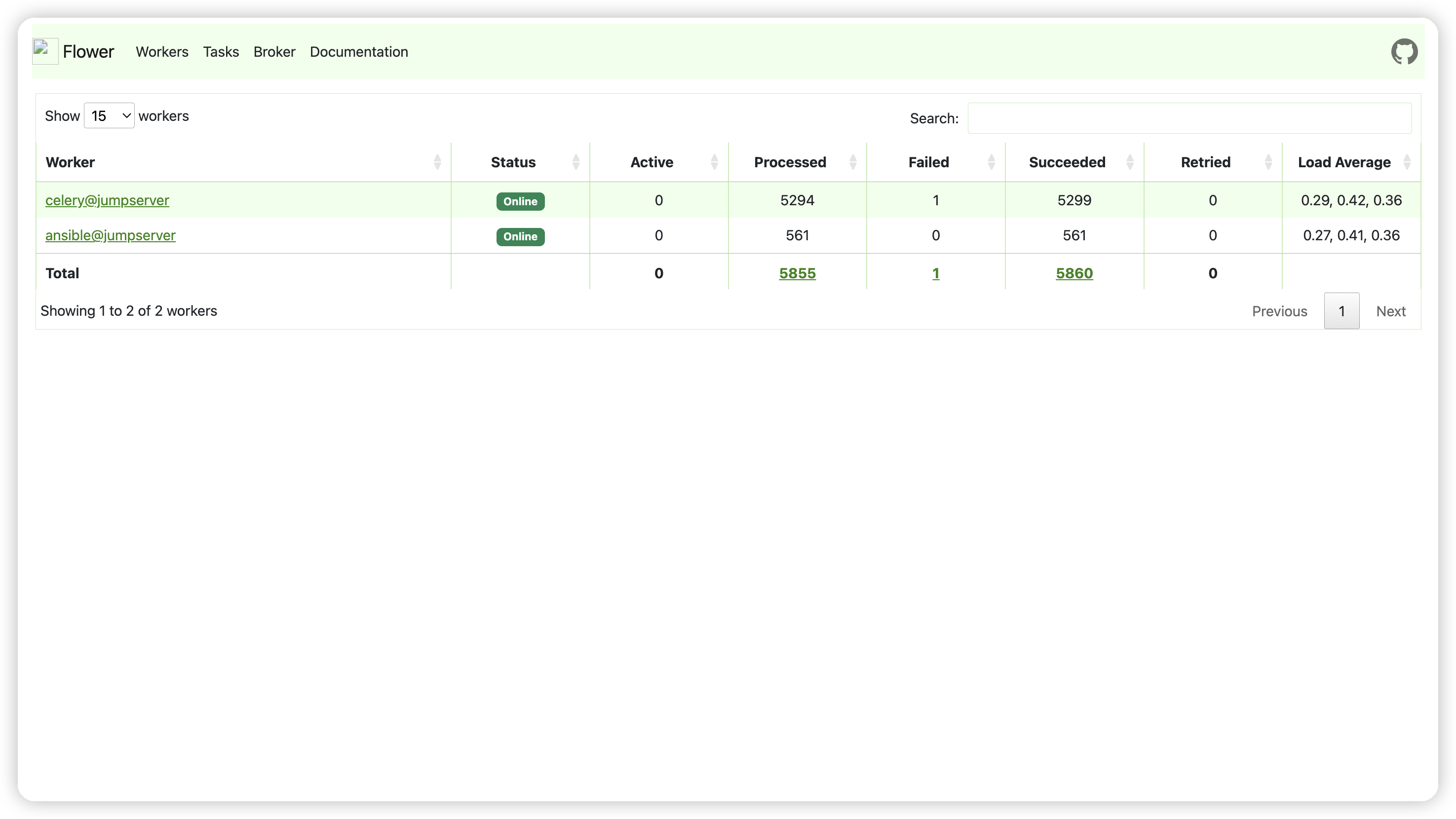Click the Next pagination button
The height and width of the screenshot is (819, 1456).
pos(1390,311)
